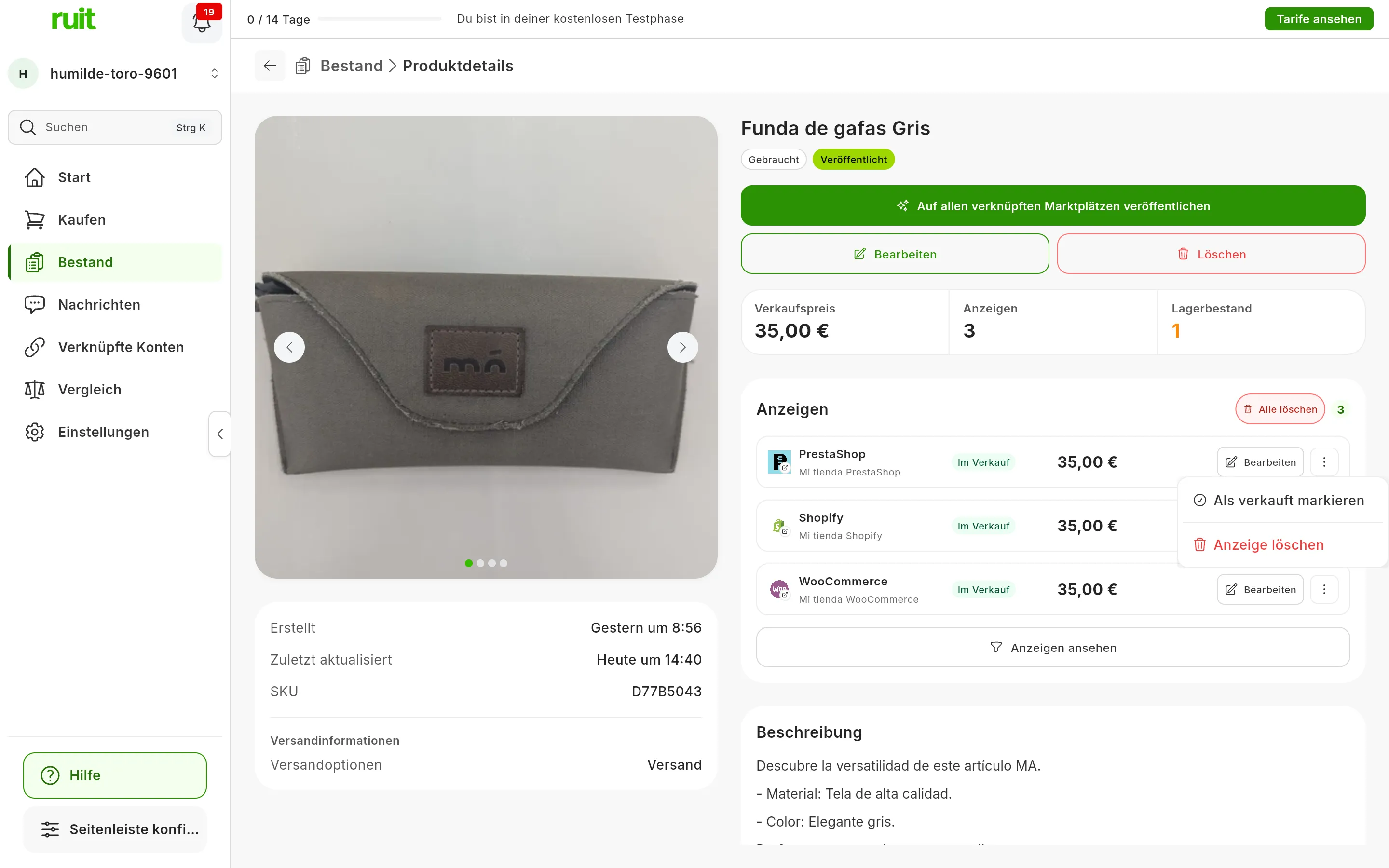Click the main product Bearbeiten button
This screenshot has height=868, width=1389.
pos(895,254)
